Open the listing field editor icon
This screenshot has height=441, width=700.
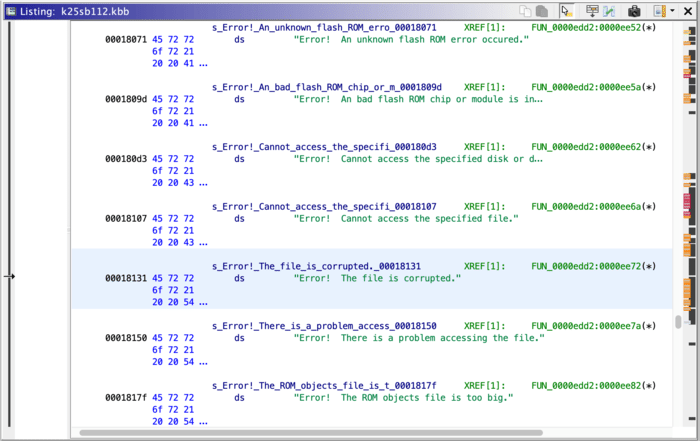click(591, 10)
